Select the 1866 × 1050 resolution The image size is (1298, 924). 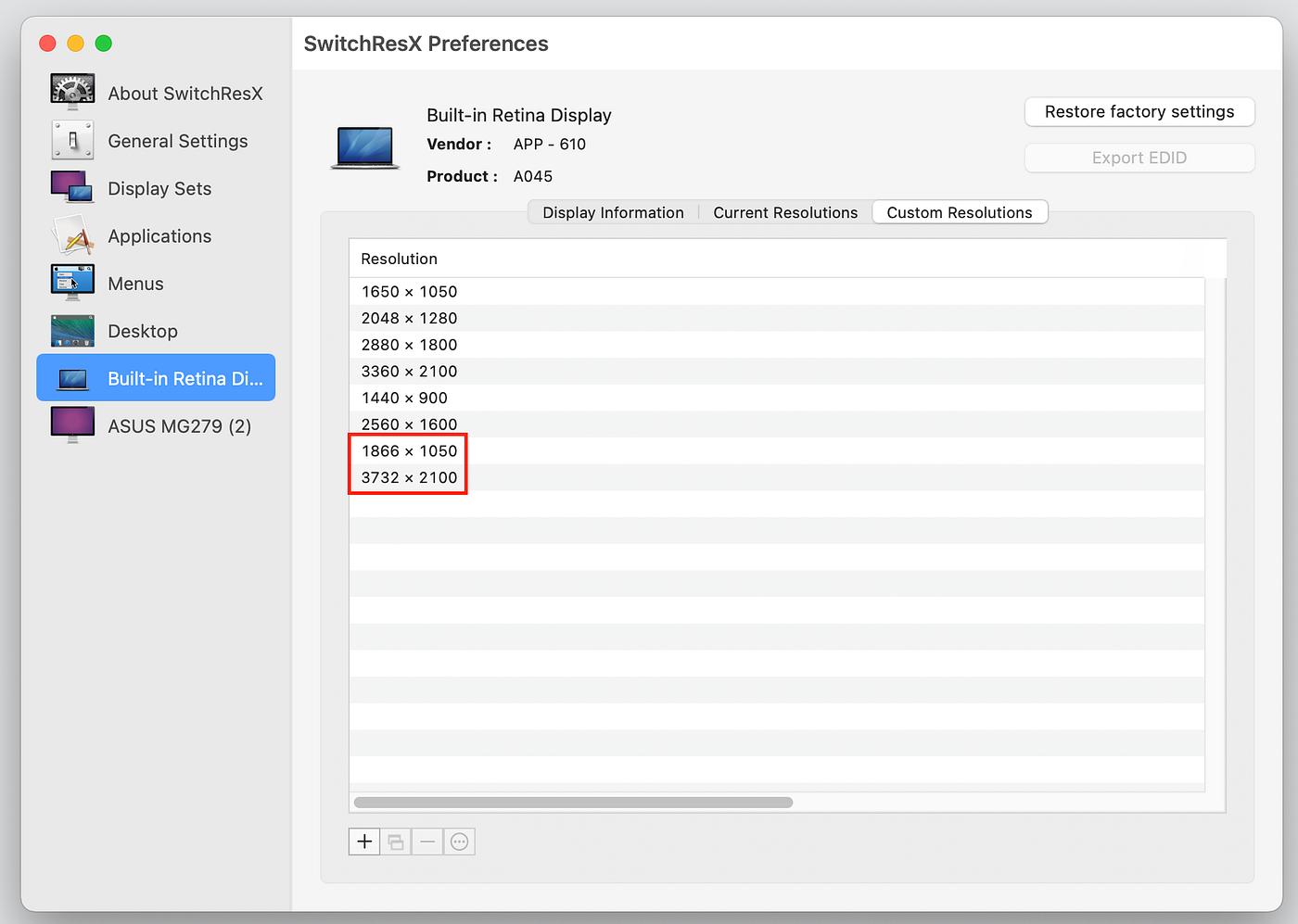click(x=408, y=451)
